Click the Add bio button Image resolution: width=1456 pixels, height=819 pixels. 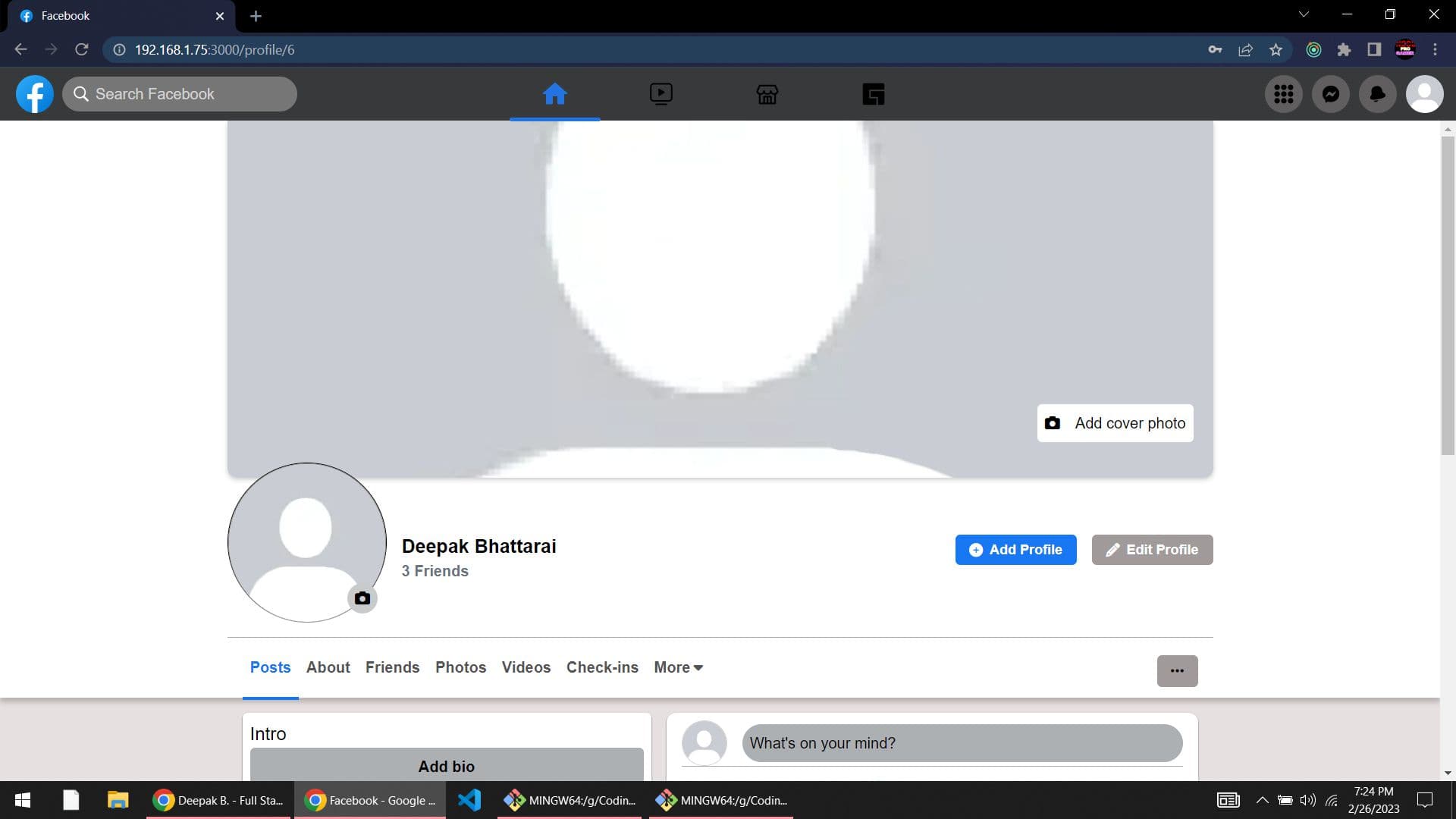click(x=447, y=764)
